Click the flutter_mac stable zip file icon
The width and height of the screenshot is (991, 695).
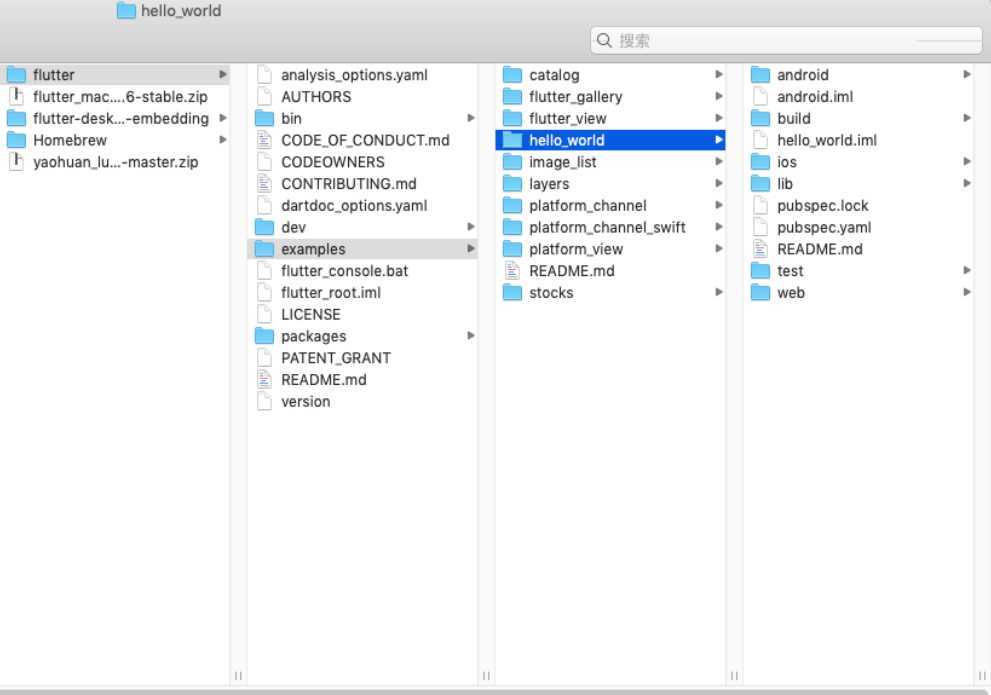16,96
